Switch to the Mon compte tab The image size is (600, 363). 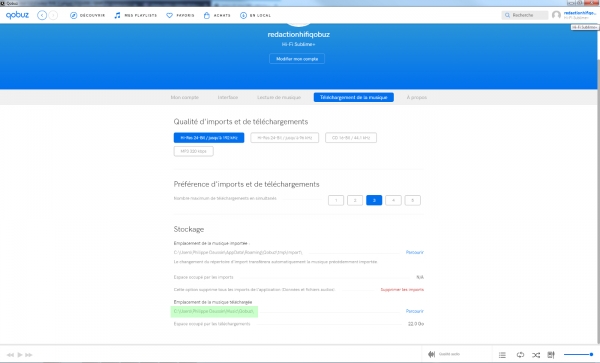click(184, 98)
